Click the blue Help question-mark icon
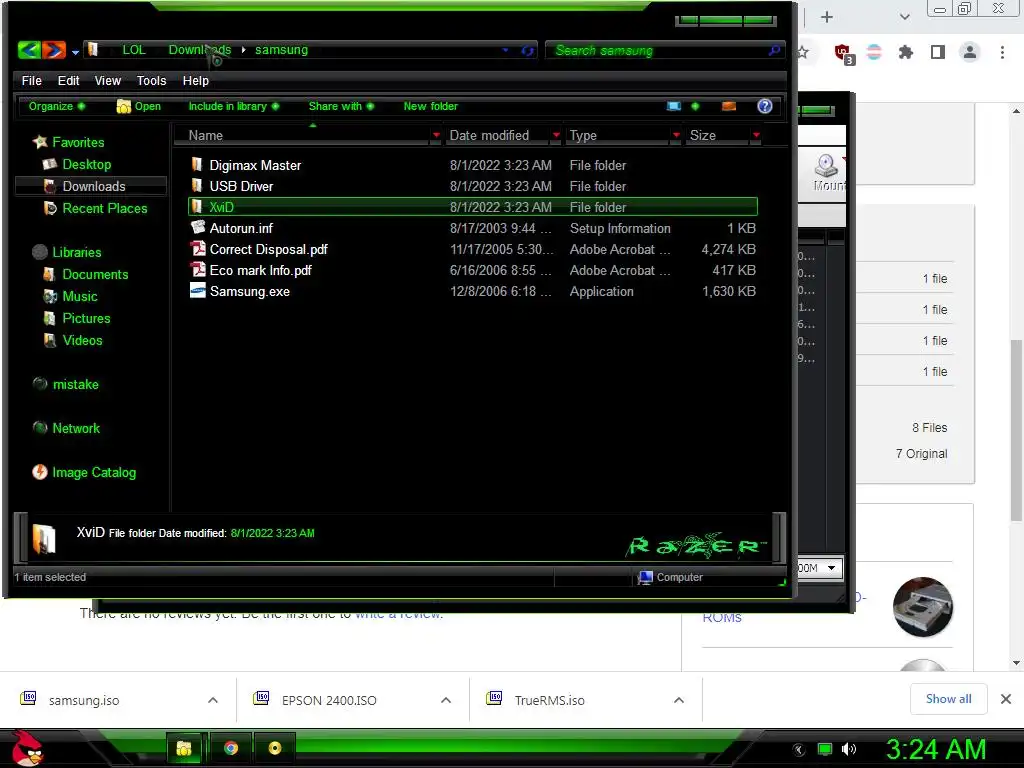 coord(765,106)
